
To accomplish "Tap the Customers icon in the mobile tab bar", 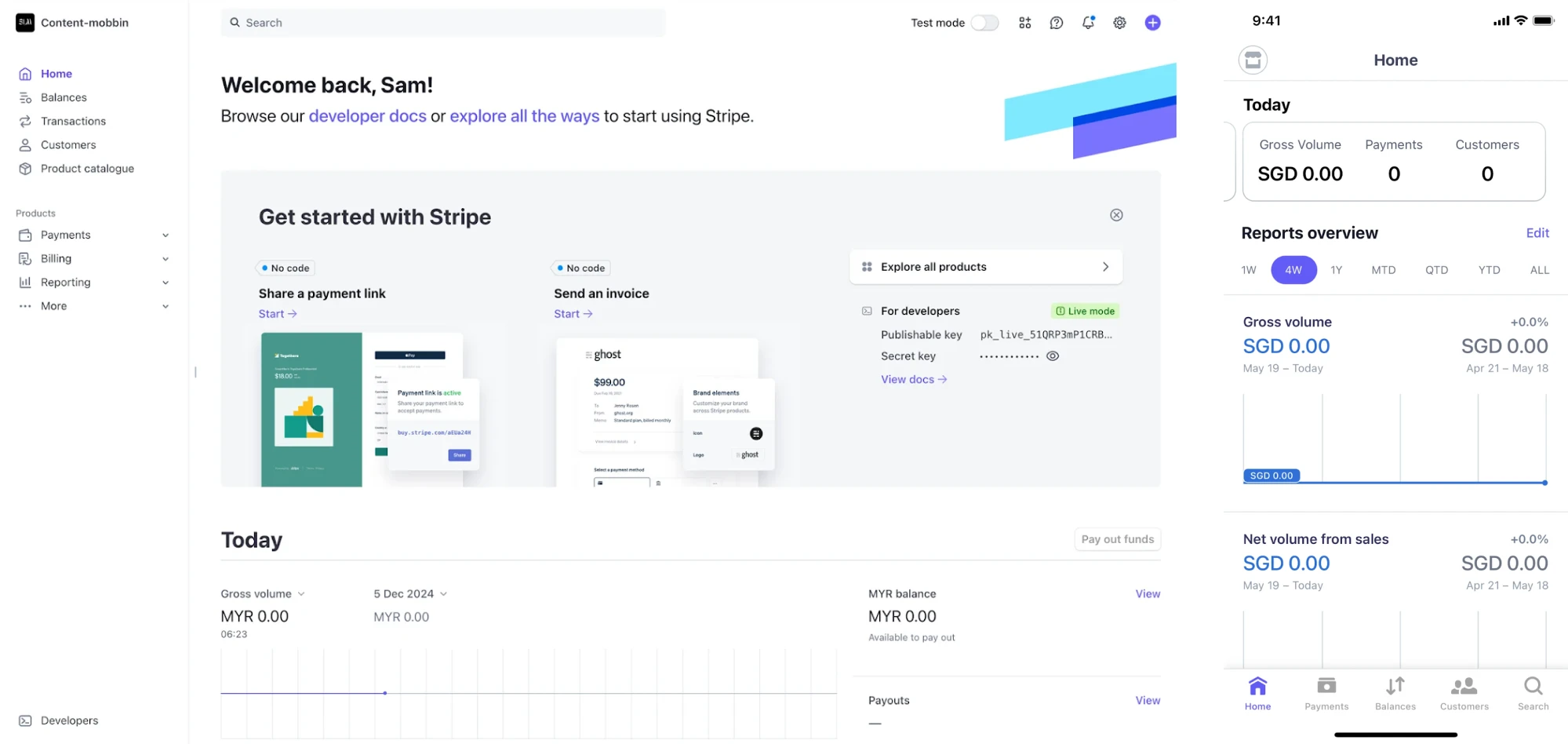I will point(1464,686).
